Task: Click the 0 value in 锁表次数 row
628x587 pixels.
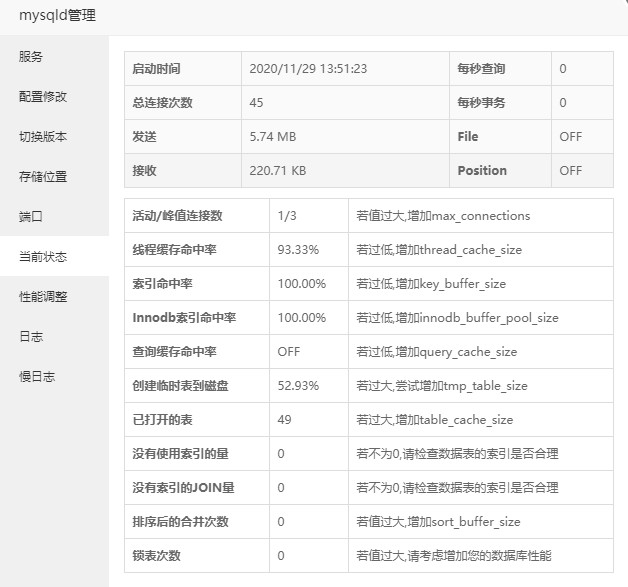Action: click(281, 556)
